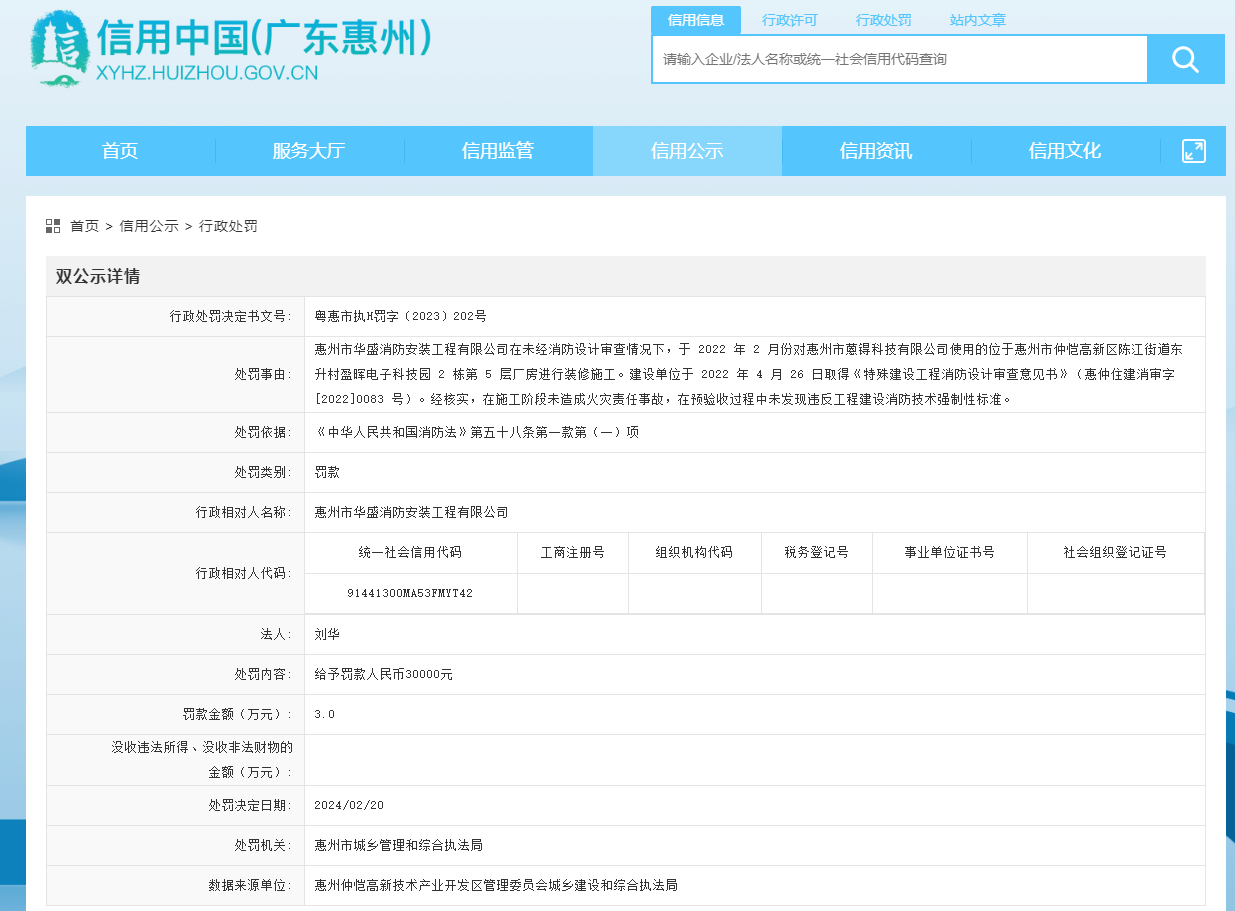Click the 税务登记号 column header
This screenshot has width=1235, height=911.
click(816, 552)
